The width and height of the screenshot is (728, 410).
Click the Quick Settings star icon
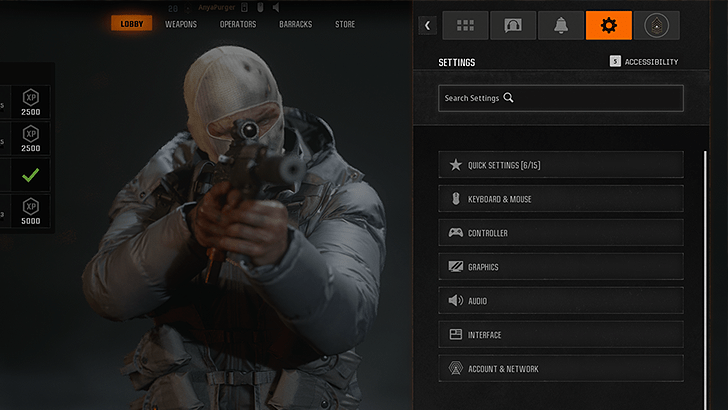click(x=455, y=164)
